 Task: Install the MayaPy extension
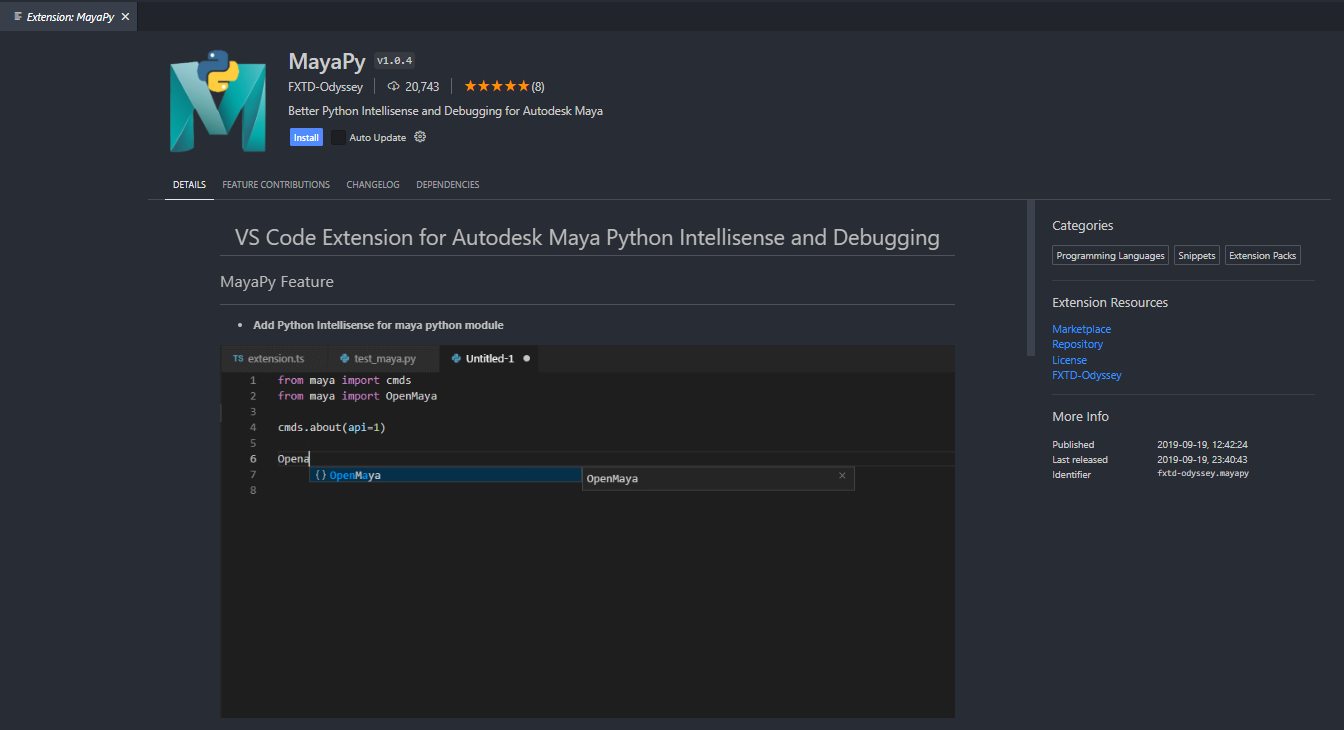(x=306, y=138)
